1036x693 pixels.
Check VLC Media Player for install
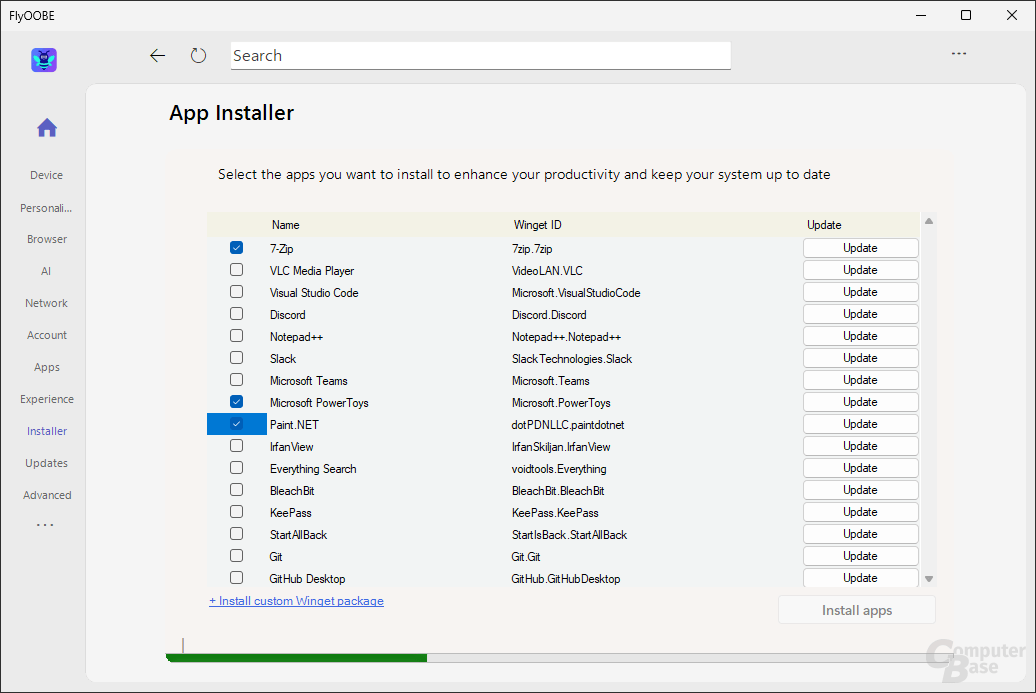coord(236,269)
